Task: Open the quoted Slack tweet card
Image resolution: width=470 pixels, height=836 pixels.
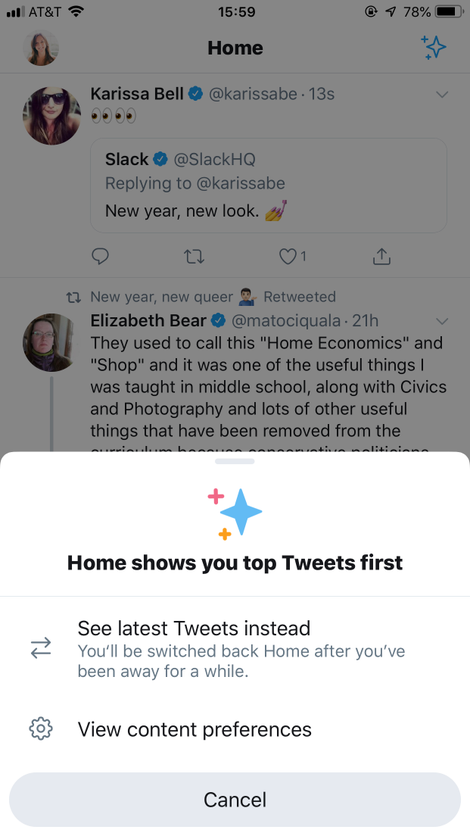Action: click(x=269, y=186)
